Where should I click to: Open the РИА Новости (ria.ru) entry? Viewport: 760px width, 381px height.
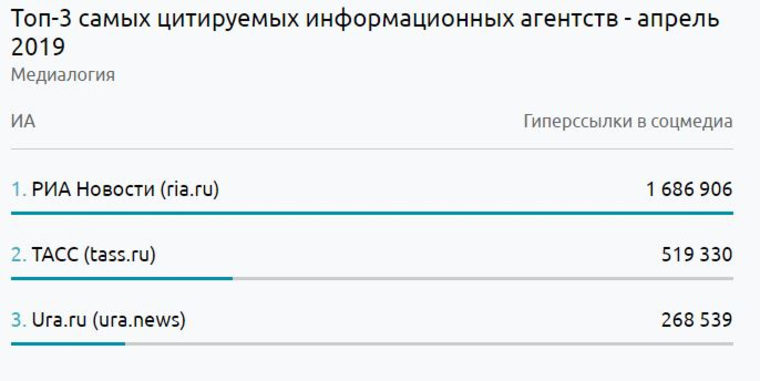click(126, 189)
